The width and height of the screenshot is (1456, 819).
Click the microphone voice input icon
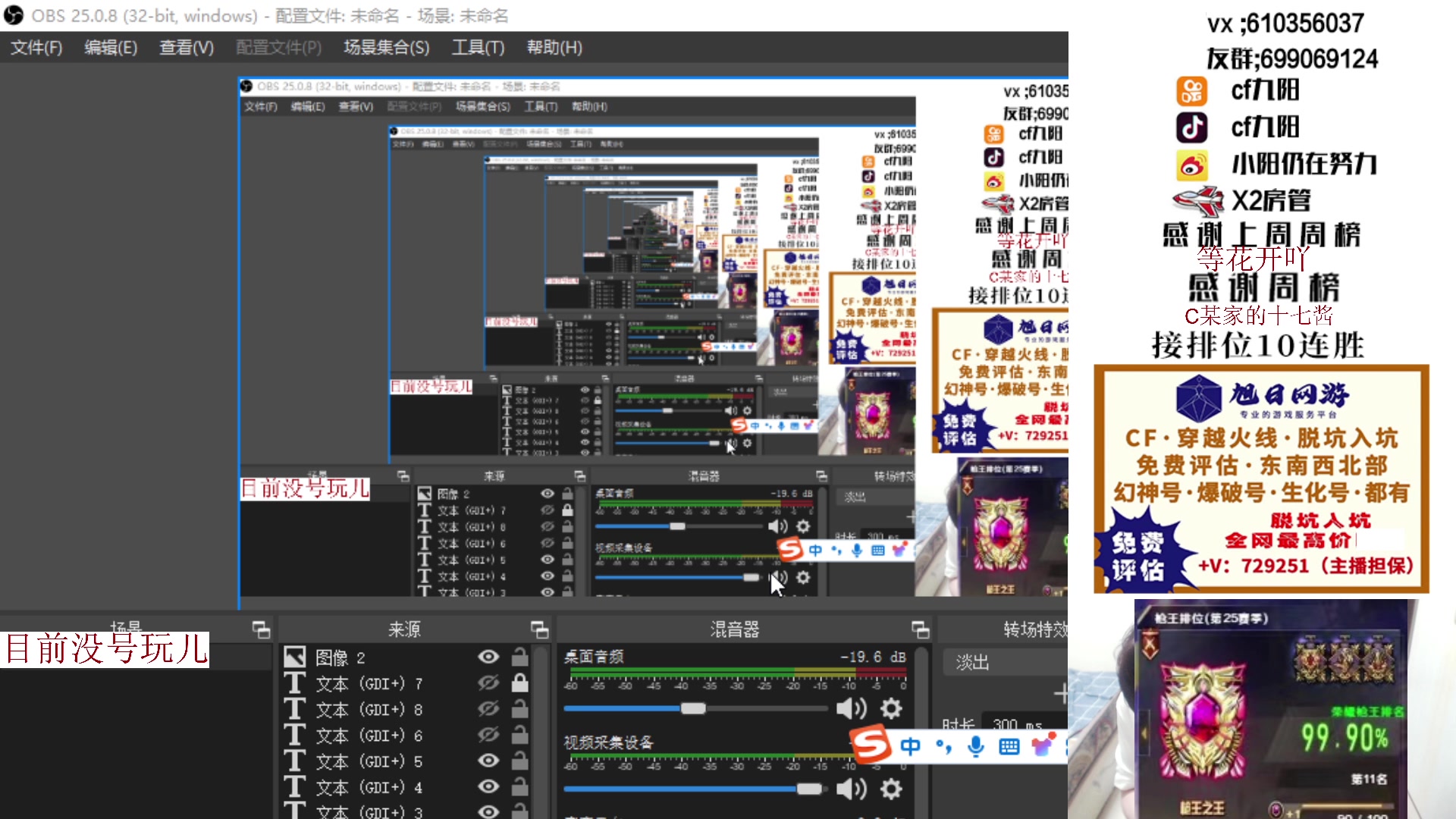pyautogui.click(x=976, y=747)
